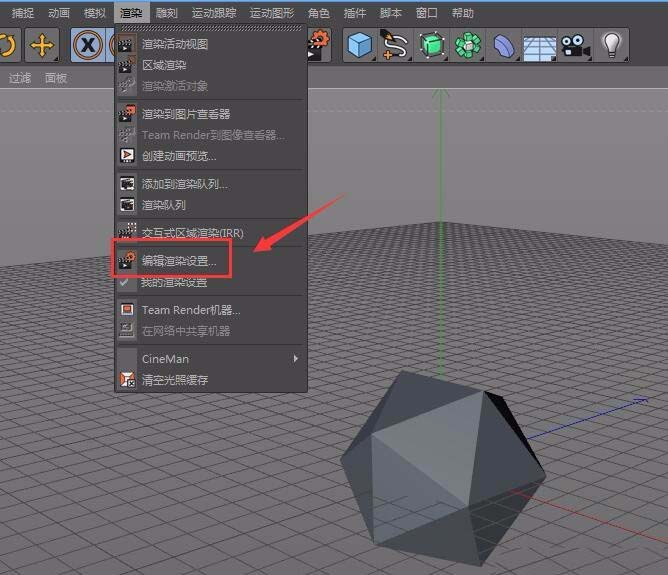Screen dimensions: 668x575
Task: Open the 插件 menu
Action: [x=355, y=13]
